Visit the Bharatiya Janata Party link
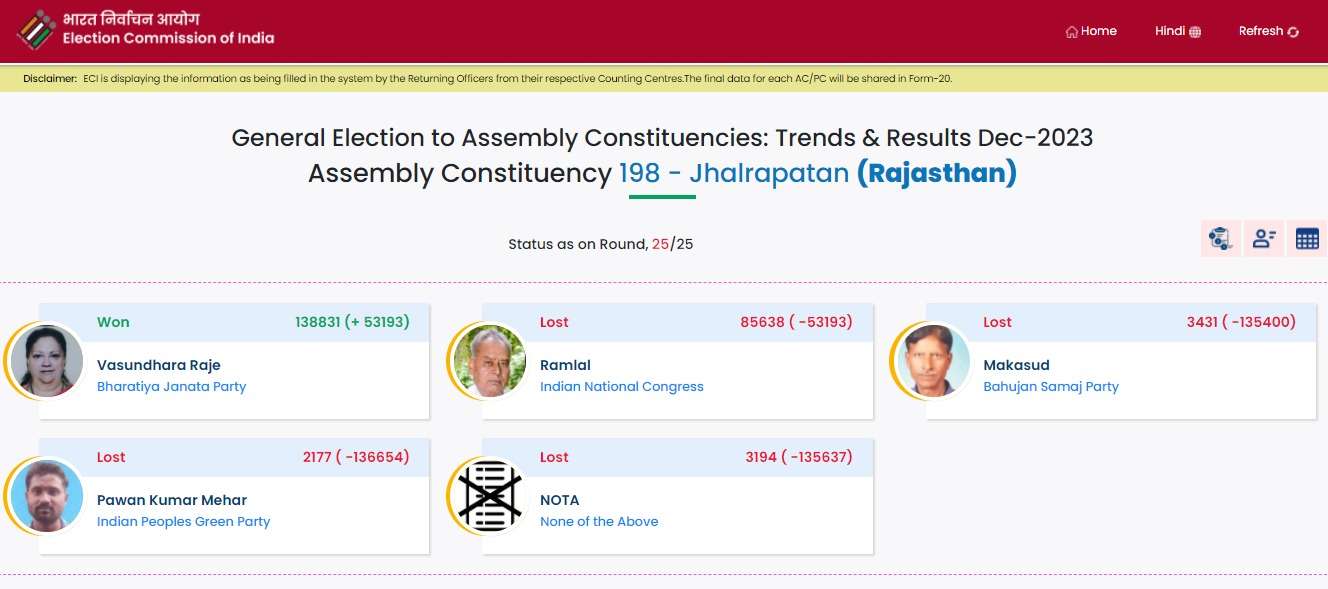Screen dimensions: 1328x589 [x=171, y=387]
